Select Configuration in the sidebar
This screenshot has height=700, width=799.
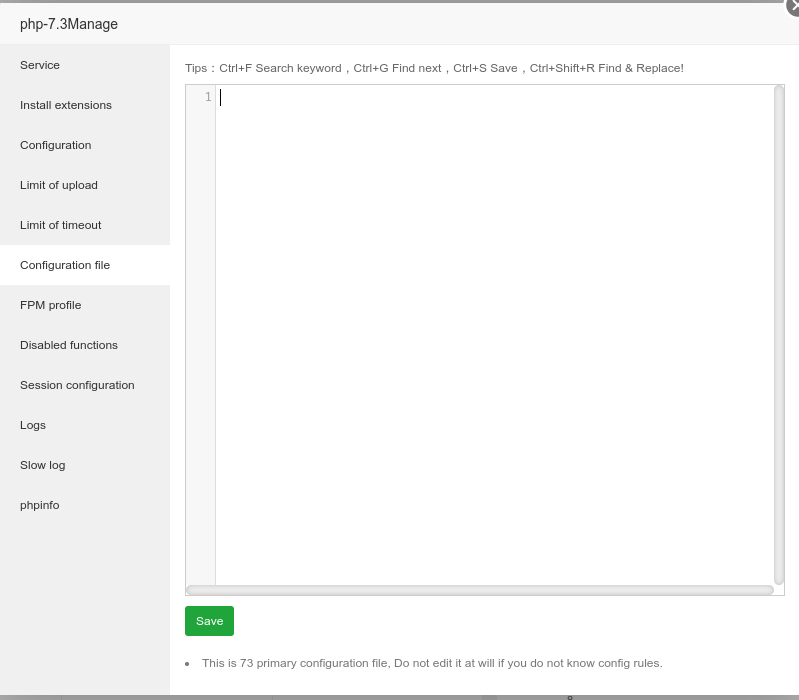pyautogui.click(x=56, y=145)
